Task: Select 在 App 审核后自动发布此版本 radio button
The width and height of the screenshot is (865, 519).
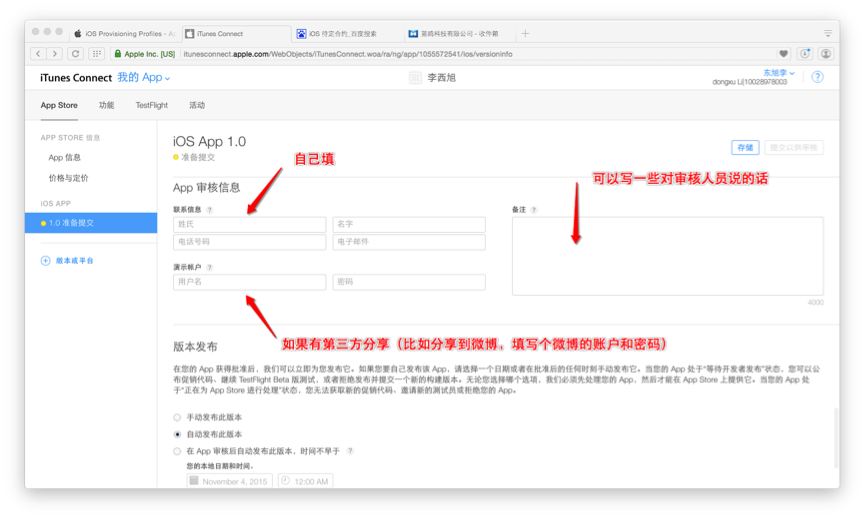Action: pos(177,451)
